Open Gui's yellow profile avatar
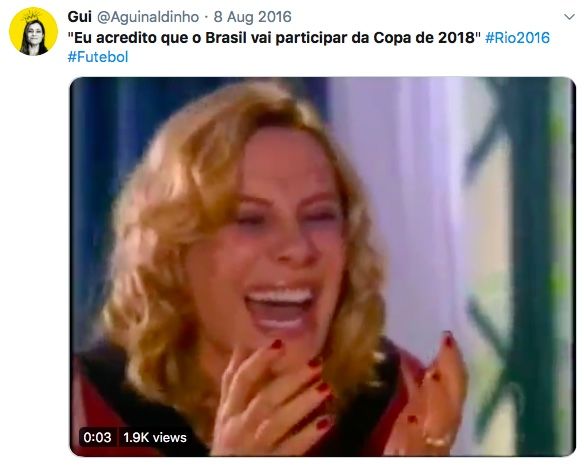584x467 pixels. [x=34, y=32]
